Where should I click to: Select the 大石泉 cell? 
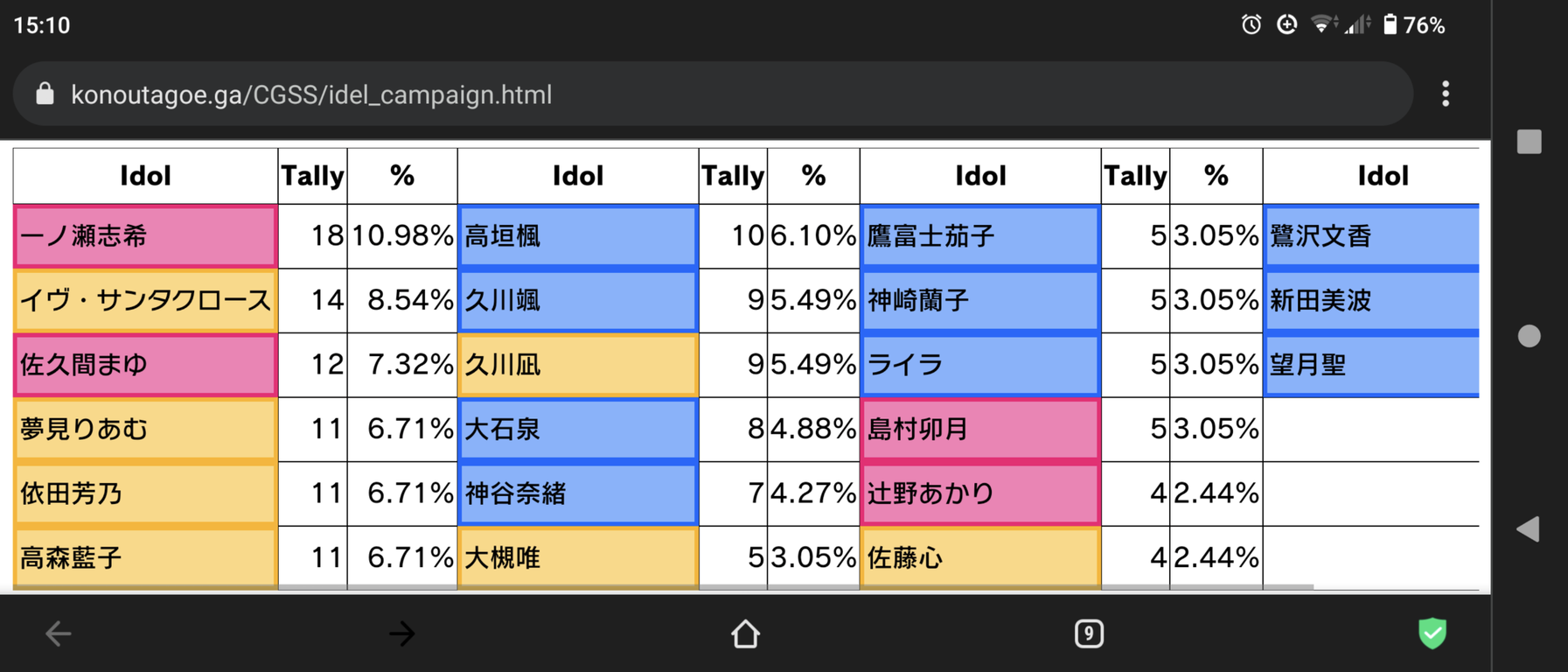pyautogui.click(x=578, y=429)
